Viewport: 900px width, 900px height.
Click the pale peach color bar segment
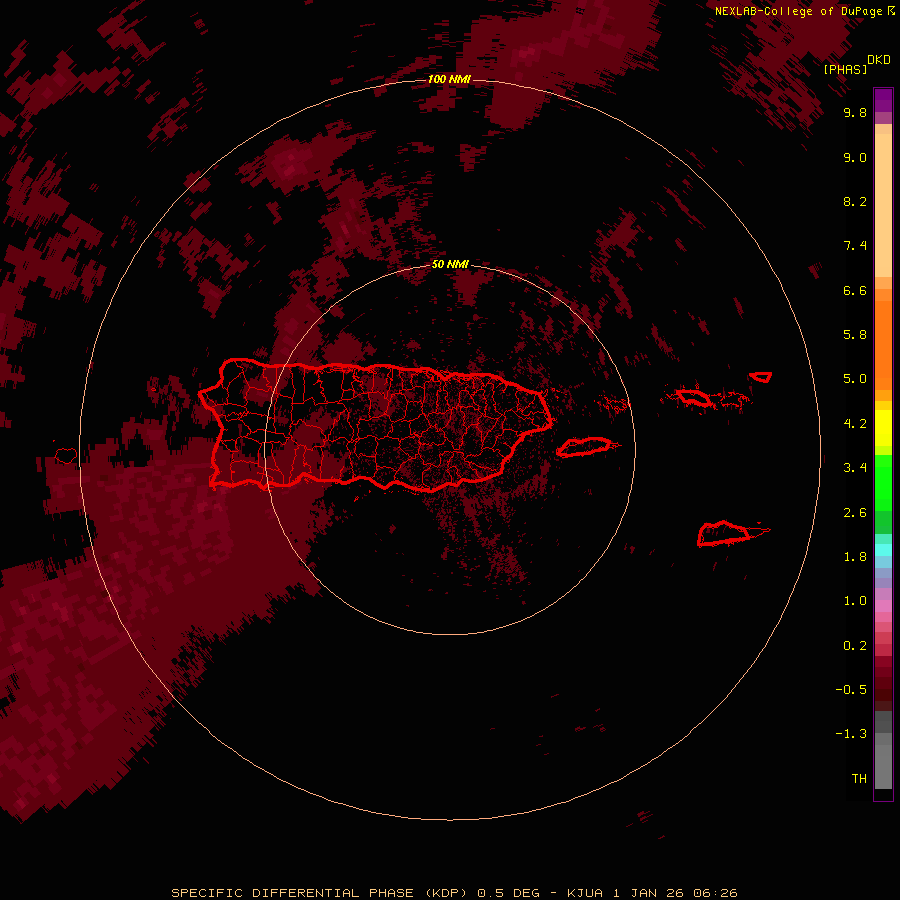(x=883, y=205)
